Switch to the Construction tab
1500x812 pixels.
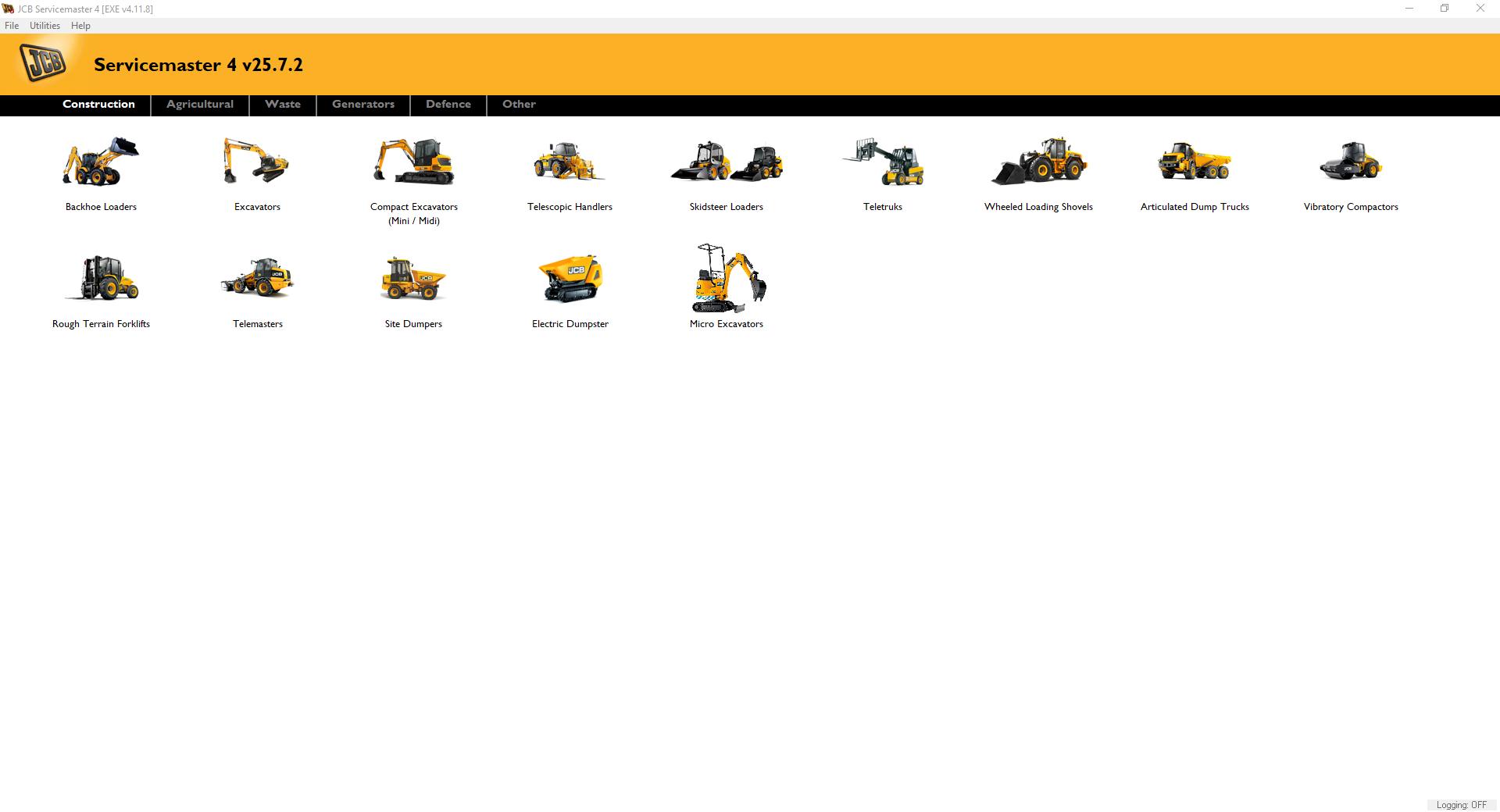tap(98, 105)
